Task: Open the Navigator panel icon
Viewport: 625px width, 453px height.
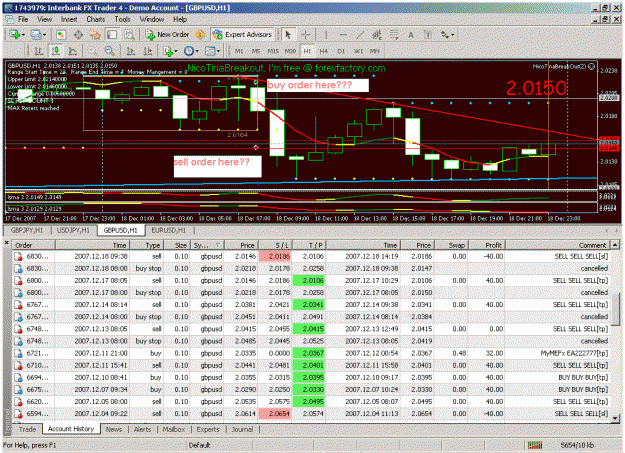Action: tap(95, 35)
